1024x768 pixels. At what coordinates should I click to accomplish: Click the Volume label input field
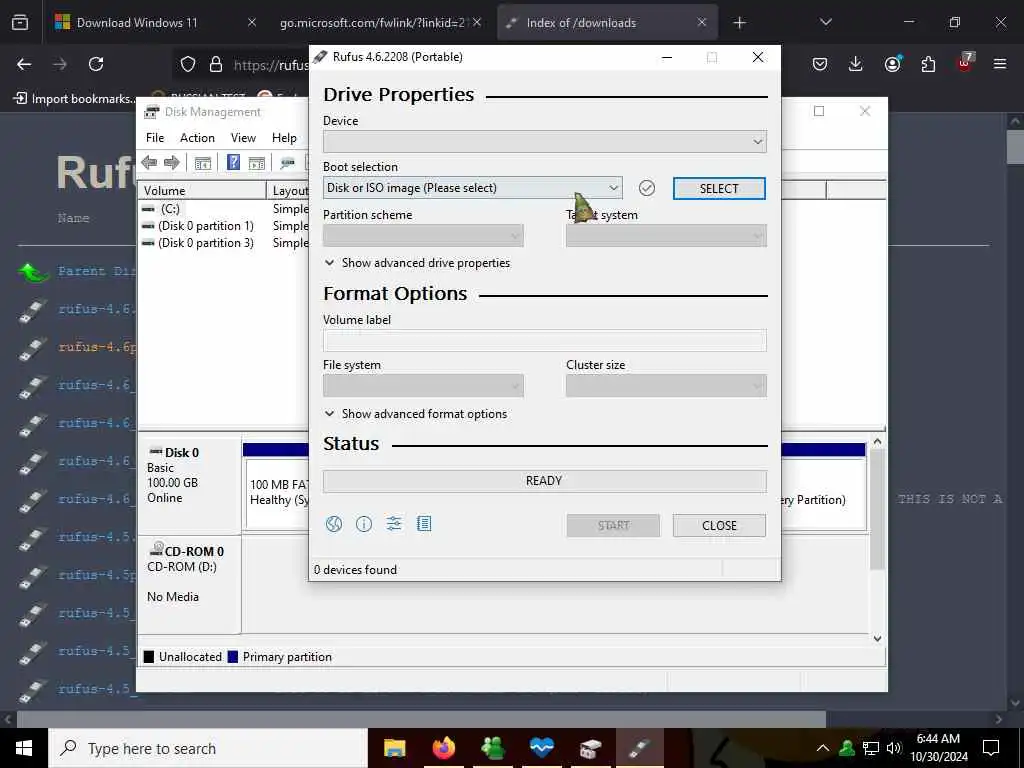pyautogui.click(x=545, y=340)
